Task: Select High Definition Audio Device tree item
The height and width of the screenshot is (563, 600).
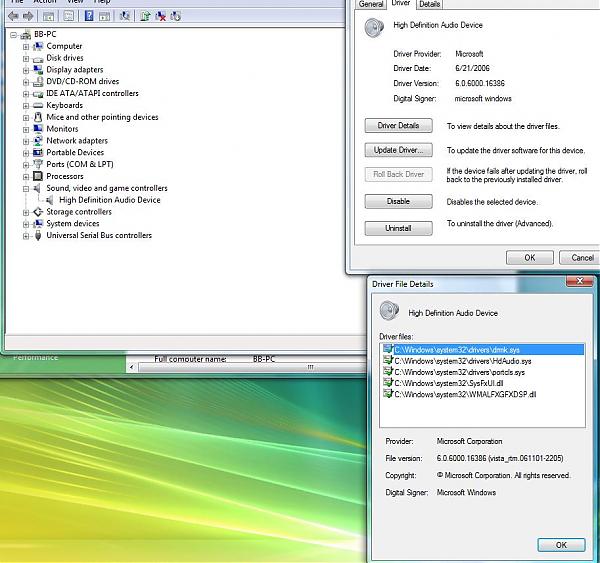Action: coord(109,200)
